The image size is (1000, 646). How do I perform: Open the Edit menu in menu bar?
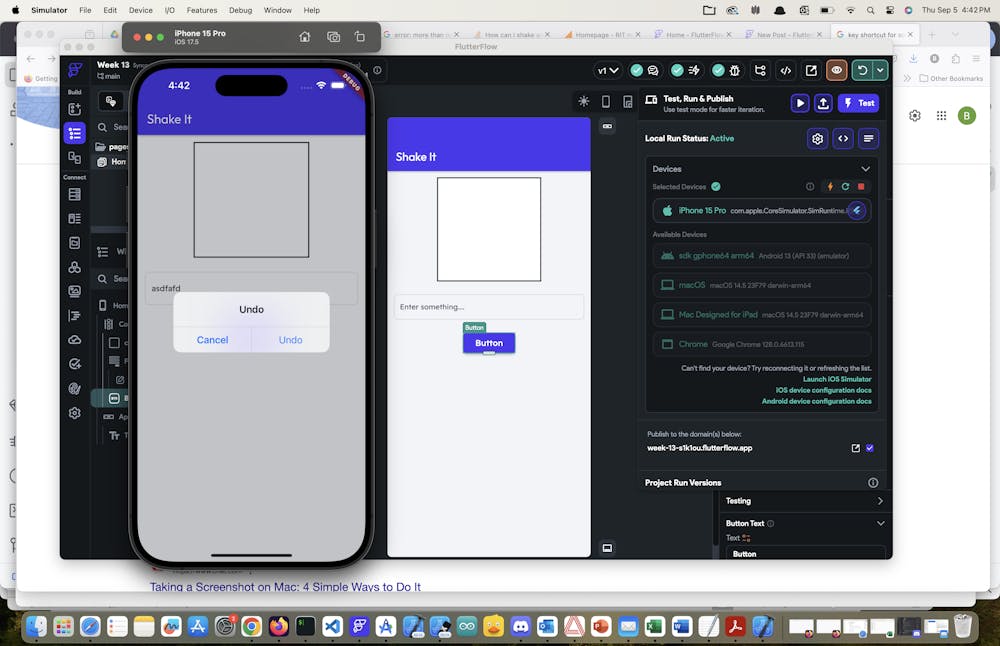point(110,10)
